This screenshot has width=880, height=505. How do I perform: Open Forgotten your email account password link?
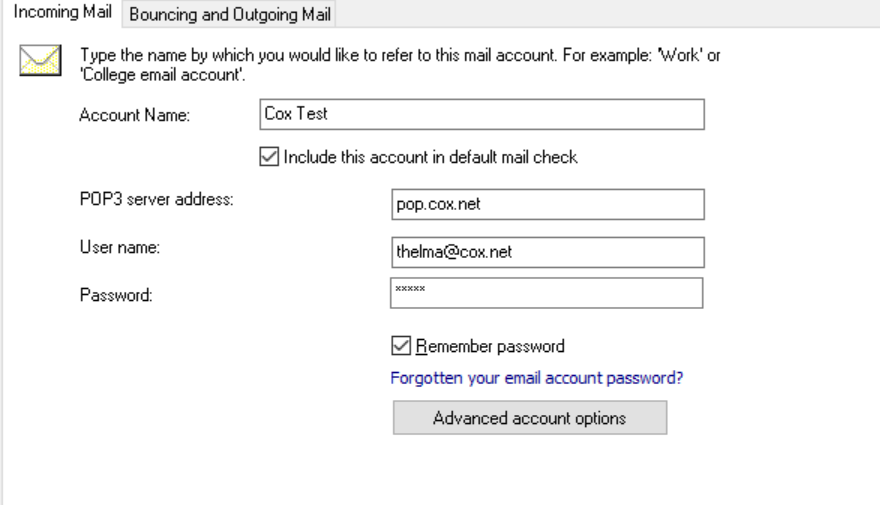click(x=537, y=378)
